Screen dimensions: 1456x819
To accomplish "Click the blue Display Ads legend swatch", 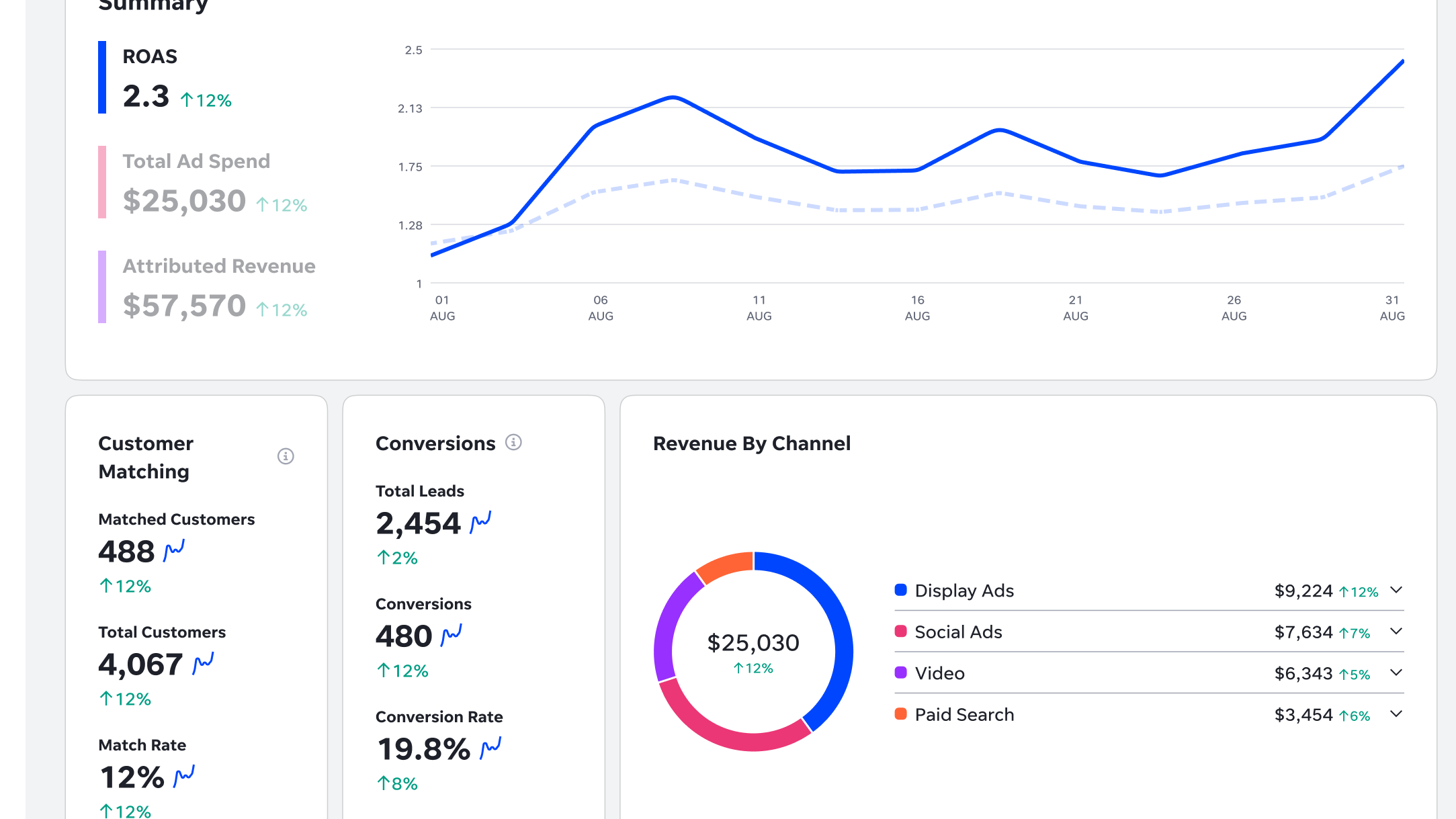I will (901, 590).
